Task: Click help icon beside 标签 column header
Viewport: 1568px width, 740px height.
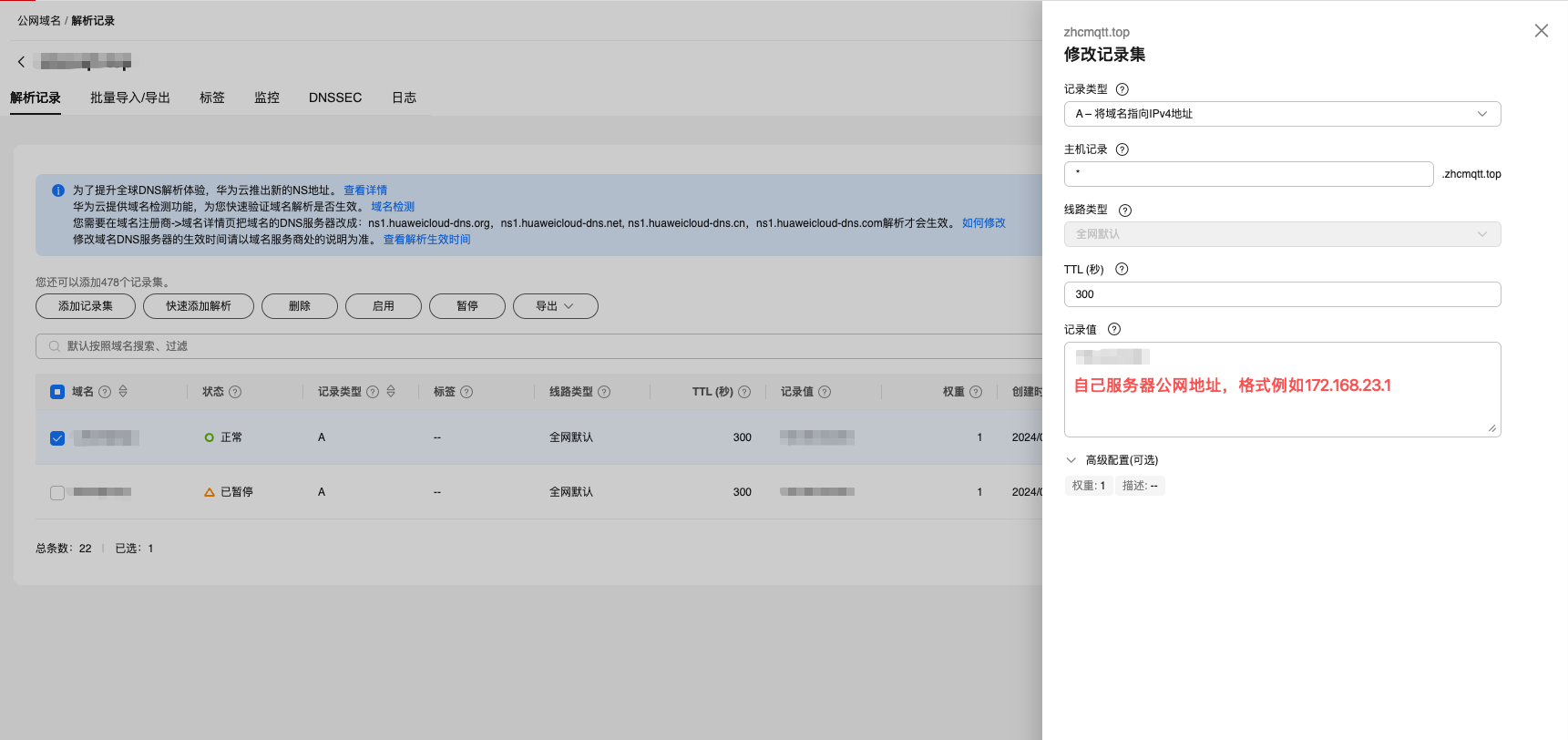Action: 466,392
